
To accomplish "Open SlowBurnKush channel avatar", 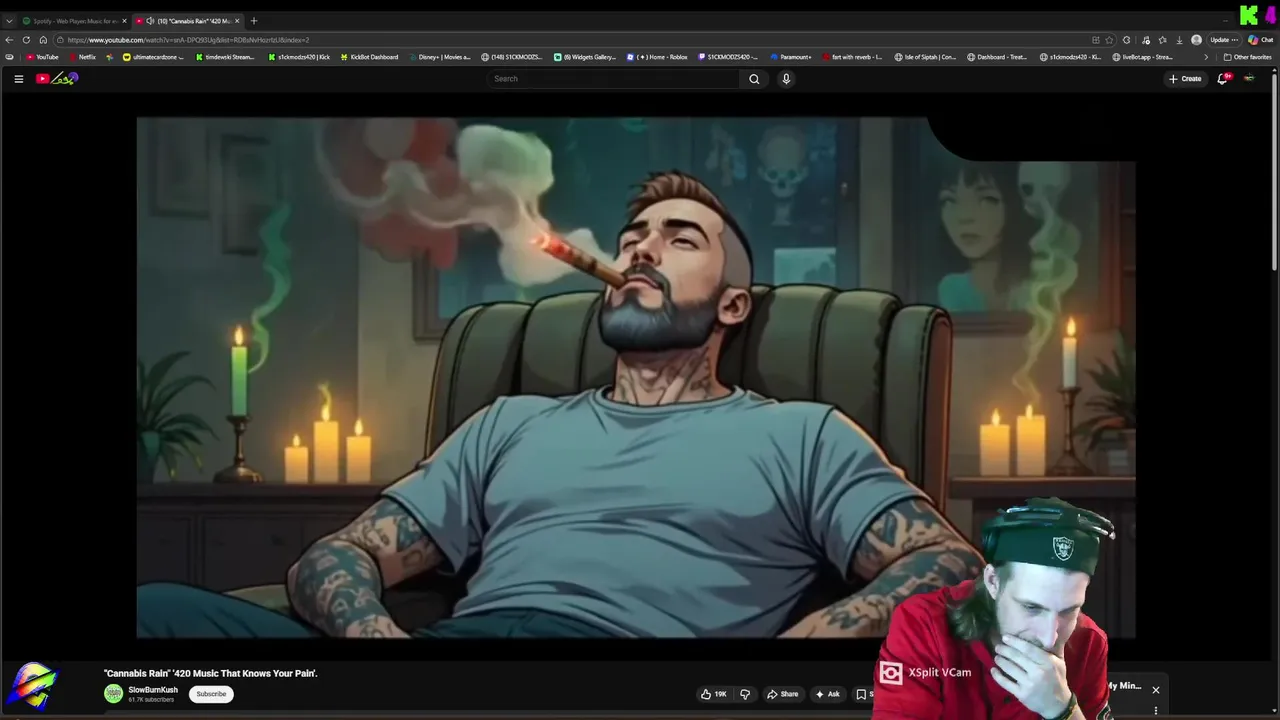I will click(114, 693).
